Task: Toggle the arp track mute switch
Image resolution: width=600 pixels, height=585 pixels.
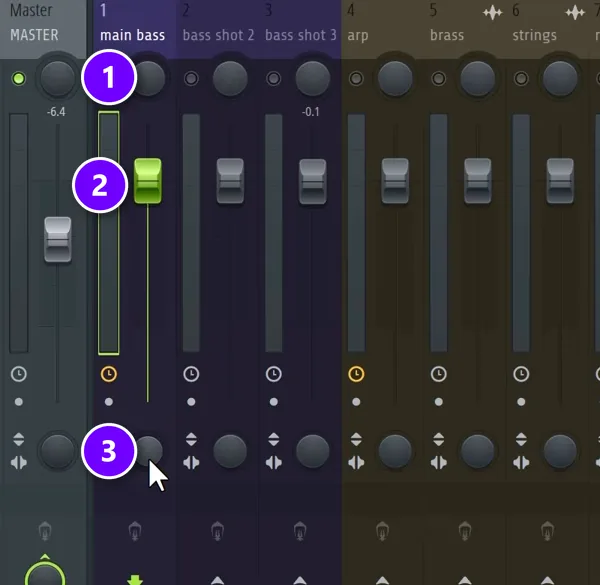Action: 356,78
